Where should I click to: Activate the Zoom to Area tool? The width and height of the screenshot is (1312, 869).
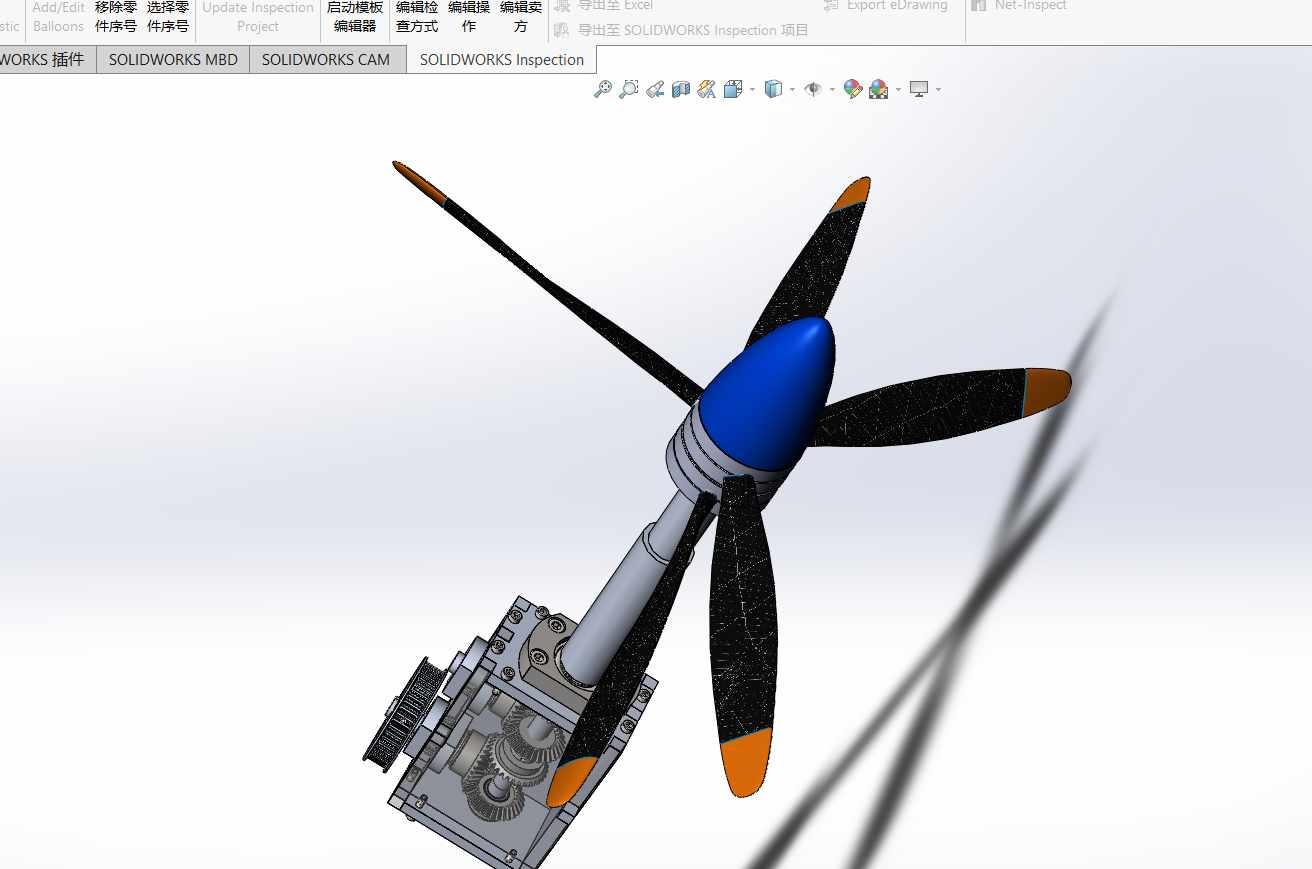click(x=629, y=89)
